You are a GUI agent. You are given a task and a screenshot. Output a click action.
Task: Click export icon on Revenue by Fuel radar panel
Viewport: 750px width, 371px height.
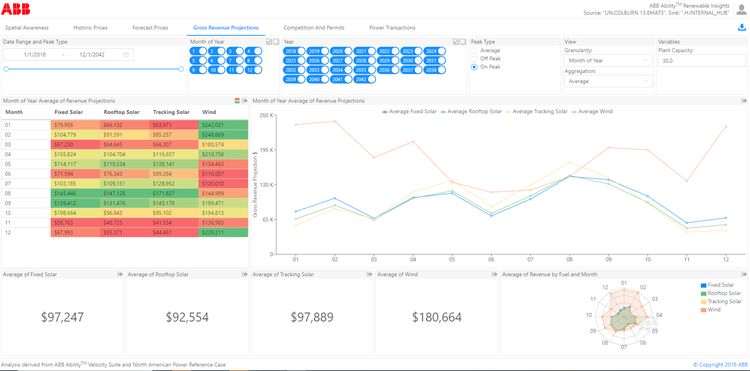(744, 274)
